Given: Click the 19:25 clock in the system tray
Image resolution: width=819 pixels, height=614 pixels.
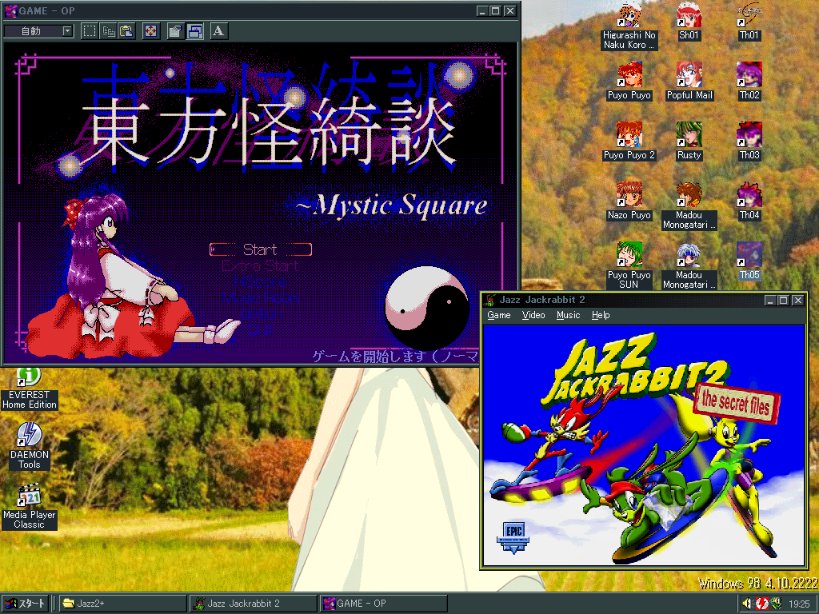Looking at the screenshot, I should click(x=799, y=604).
